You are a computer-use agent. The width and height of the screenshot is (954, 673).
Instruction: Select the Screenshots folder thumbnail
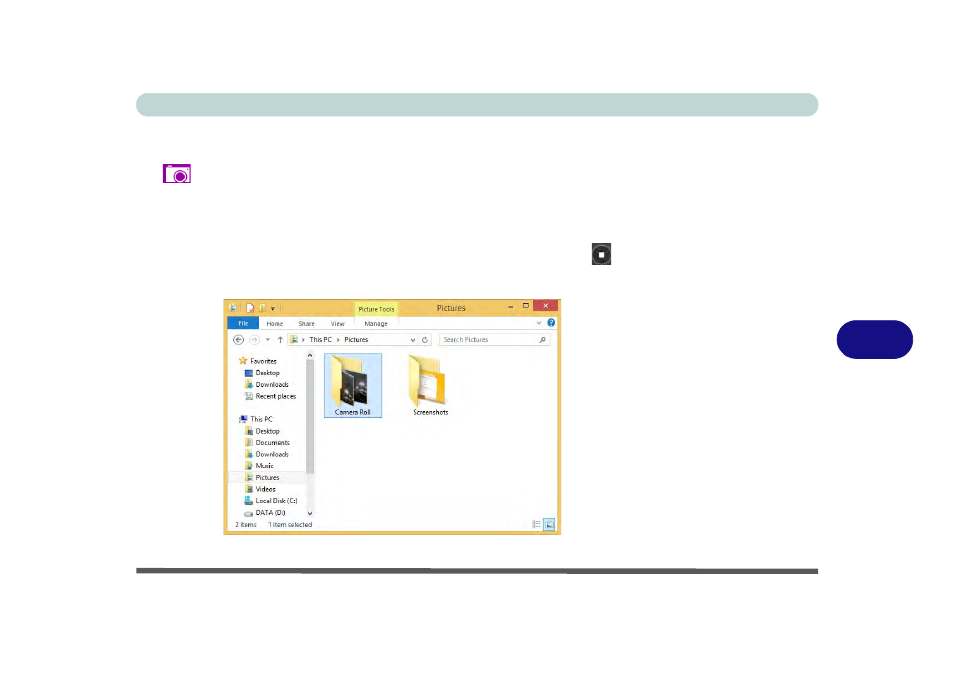430,385
